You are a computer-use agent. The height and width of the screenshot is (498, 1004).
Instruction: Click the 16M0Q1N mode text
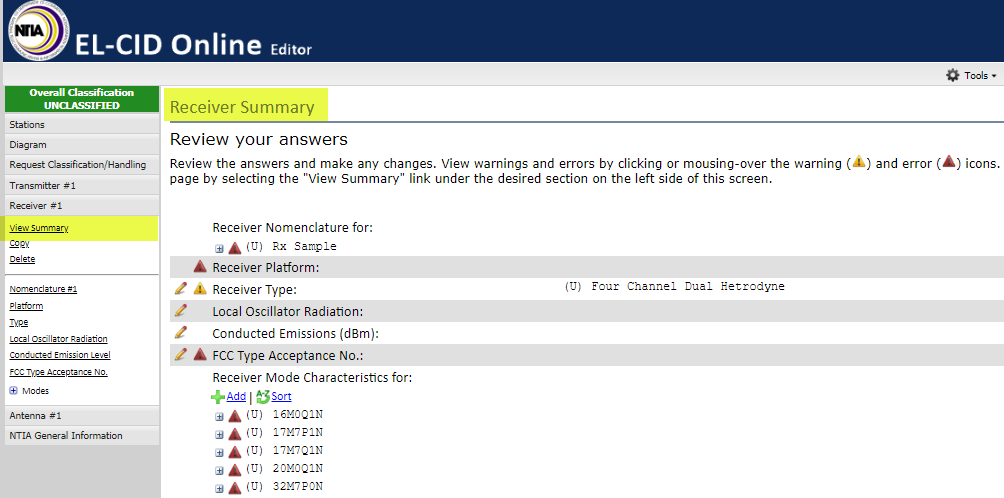pyautogui.click(x=297, y=415)
